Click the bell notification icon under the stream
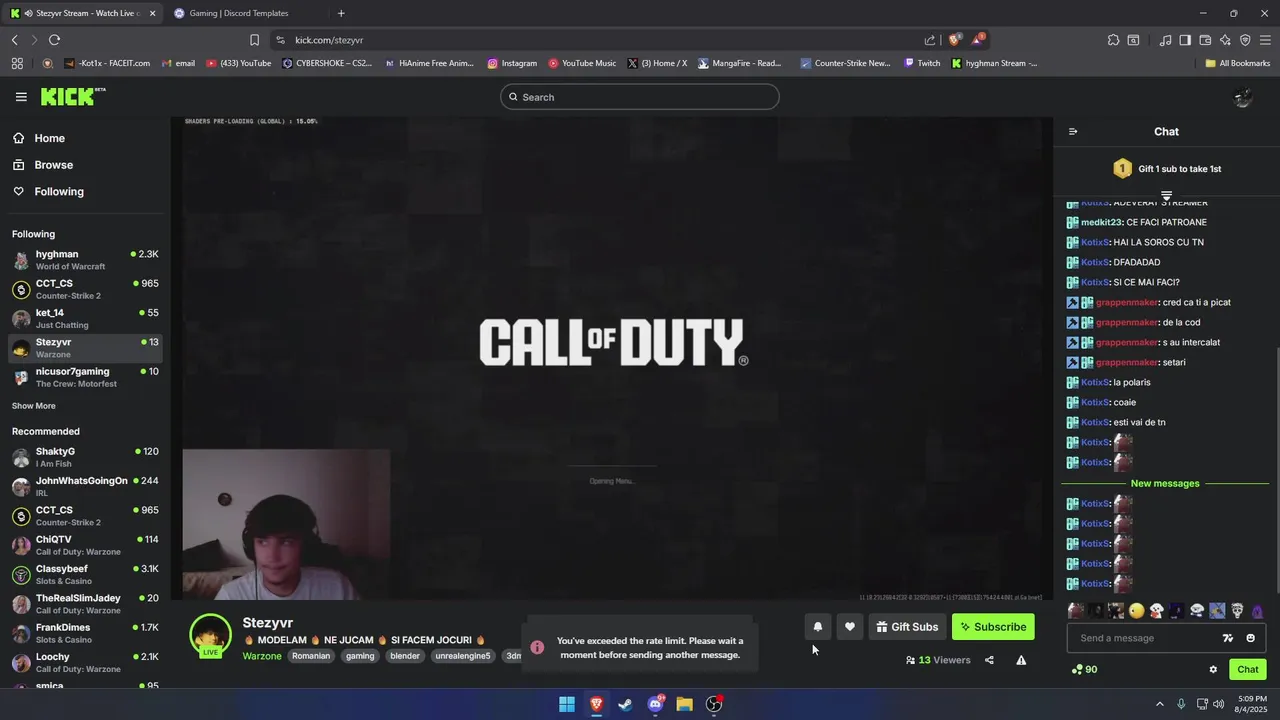The height and width of the screenshot is (720, 1280). pos(817,627)
